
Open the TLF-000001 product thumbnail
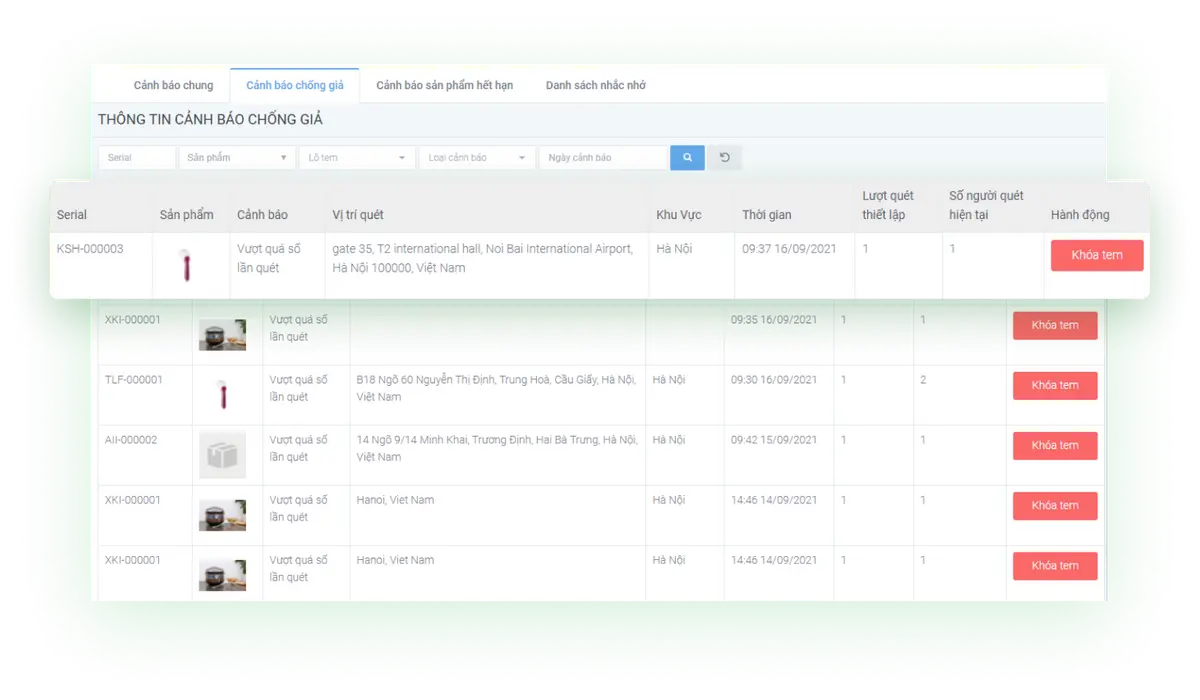(222, 394)
